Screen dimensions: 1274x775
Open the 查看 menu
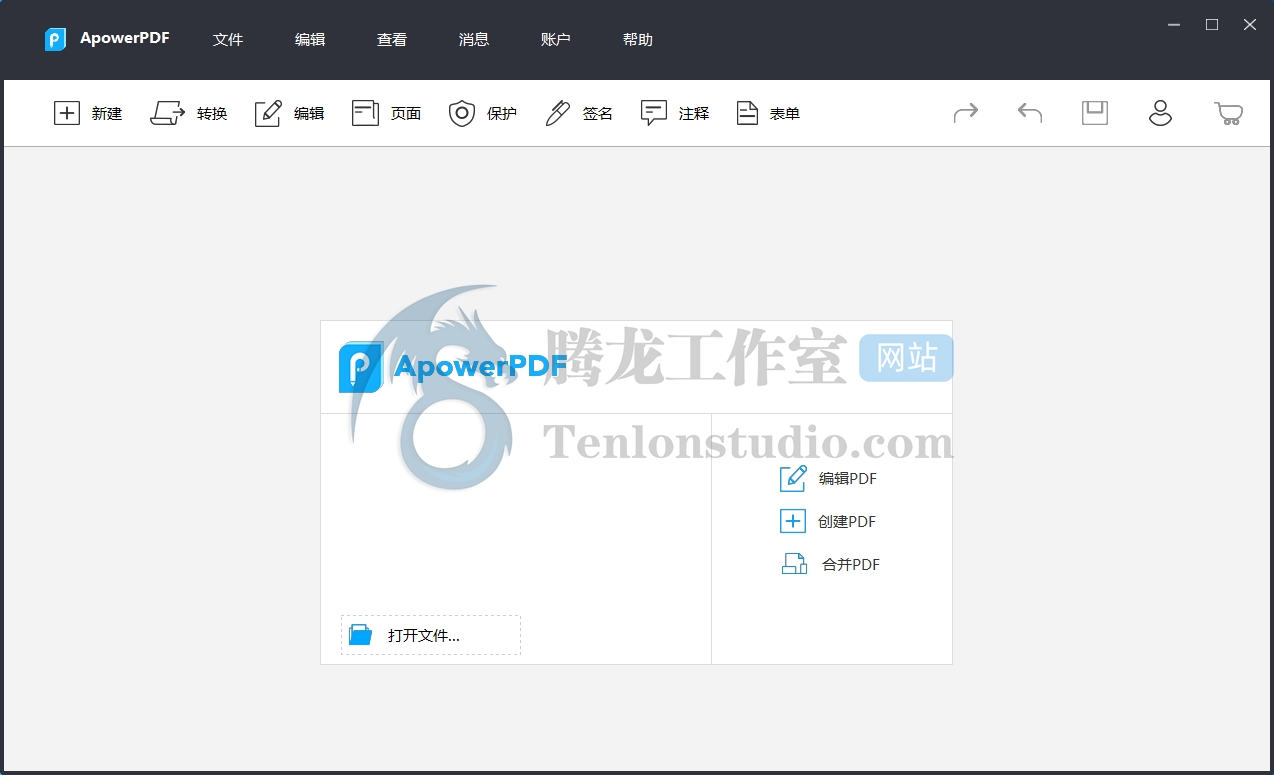[x=392, y=40]
